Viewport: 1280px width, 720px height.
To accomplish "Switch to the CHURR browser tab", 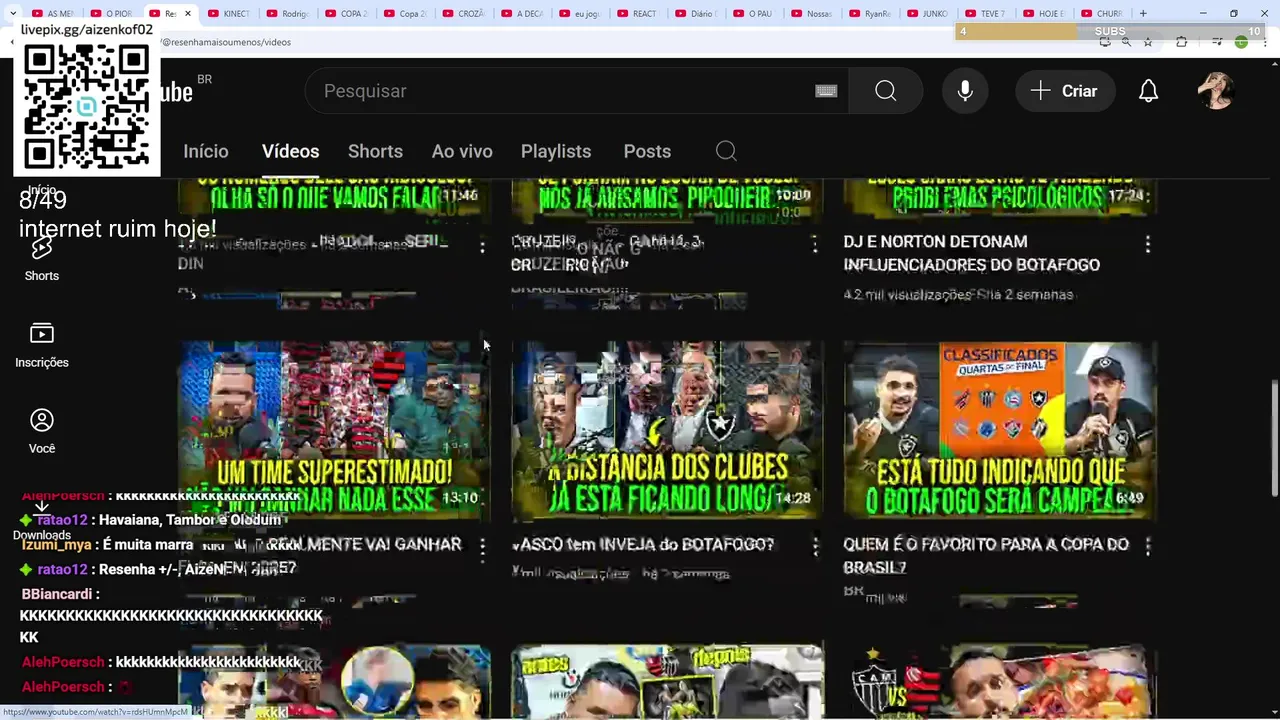I will tap(1102, 13).
